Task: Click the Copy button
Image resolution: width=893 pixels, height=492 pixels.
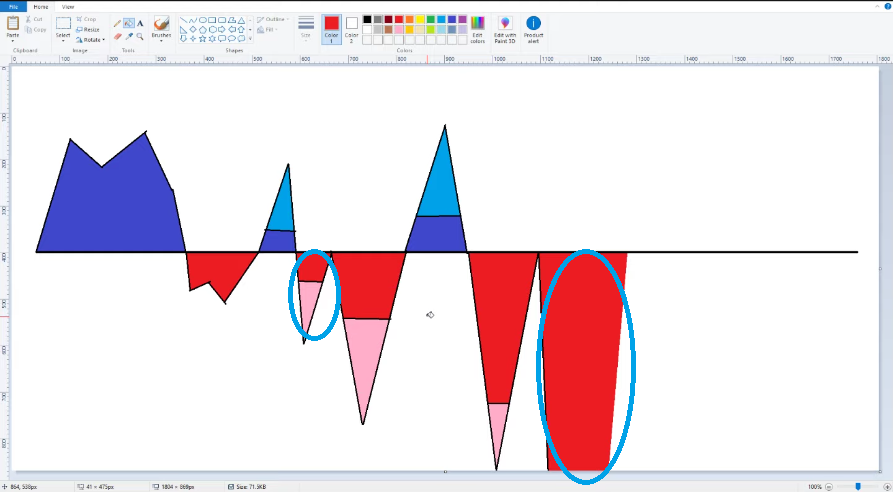Action: pyautogui.click(x=35, y=30)
